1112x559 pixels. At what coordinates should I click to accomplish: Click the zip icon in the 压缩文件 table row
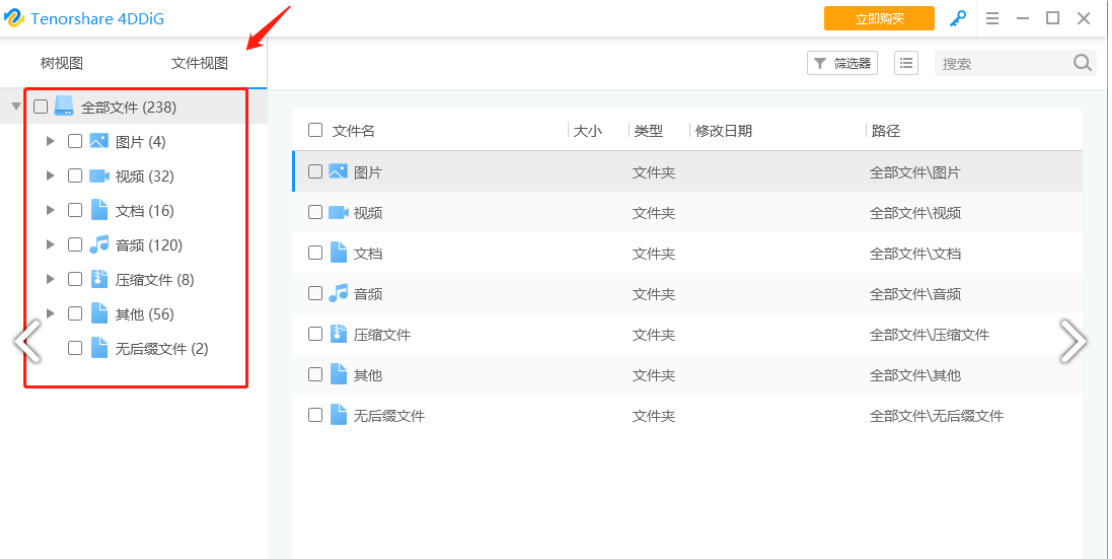[338, 333]
